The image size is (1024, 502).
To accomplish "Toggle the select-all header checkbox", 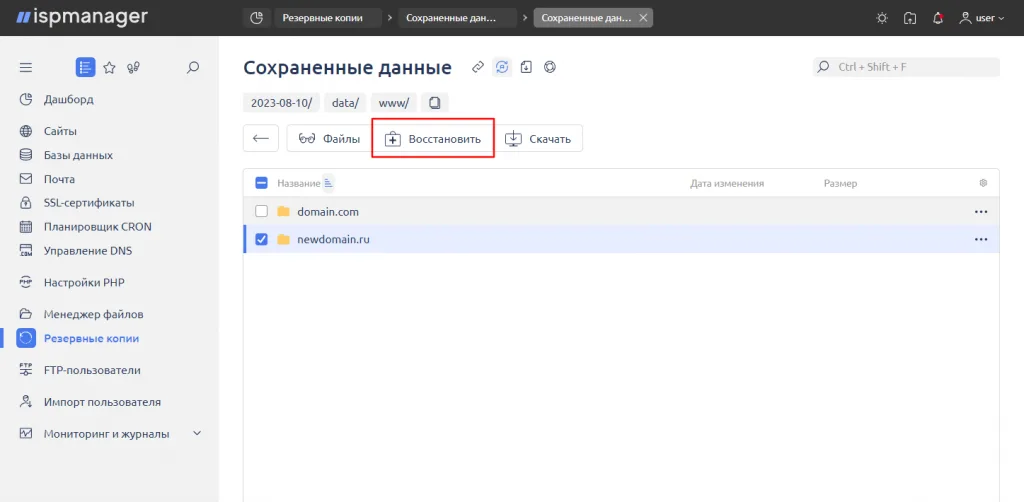I will [x=261, y=183].
